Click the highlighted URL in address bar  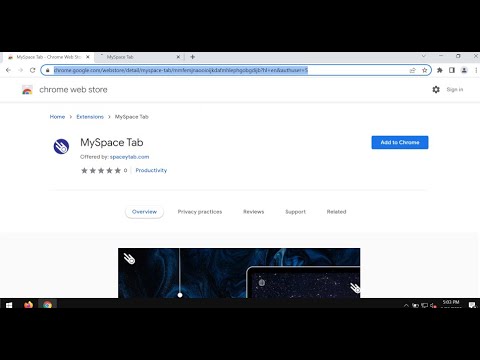click(181, 70)
